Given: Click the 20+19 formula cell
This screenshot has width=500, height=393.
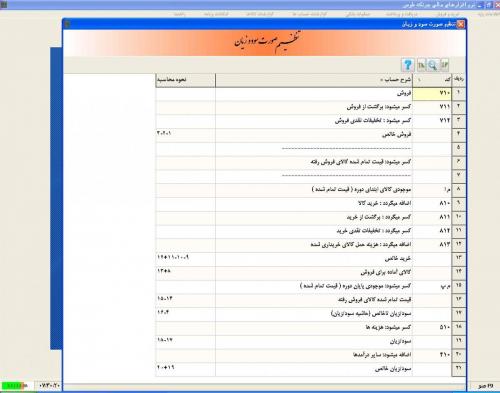Looking at the screenshot, I should coord(185,369).
